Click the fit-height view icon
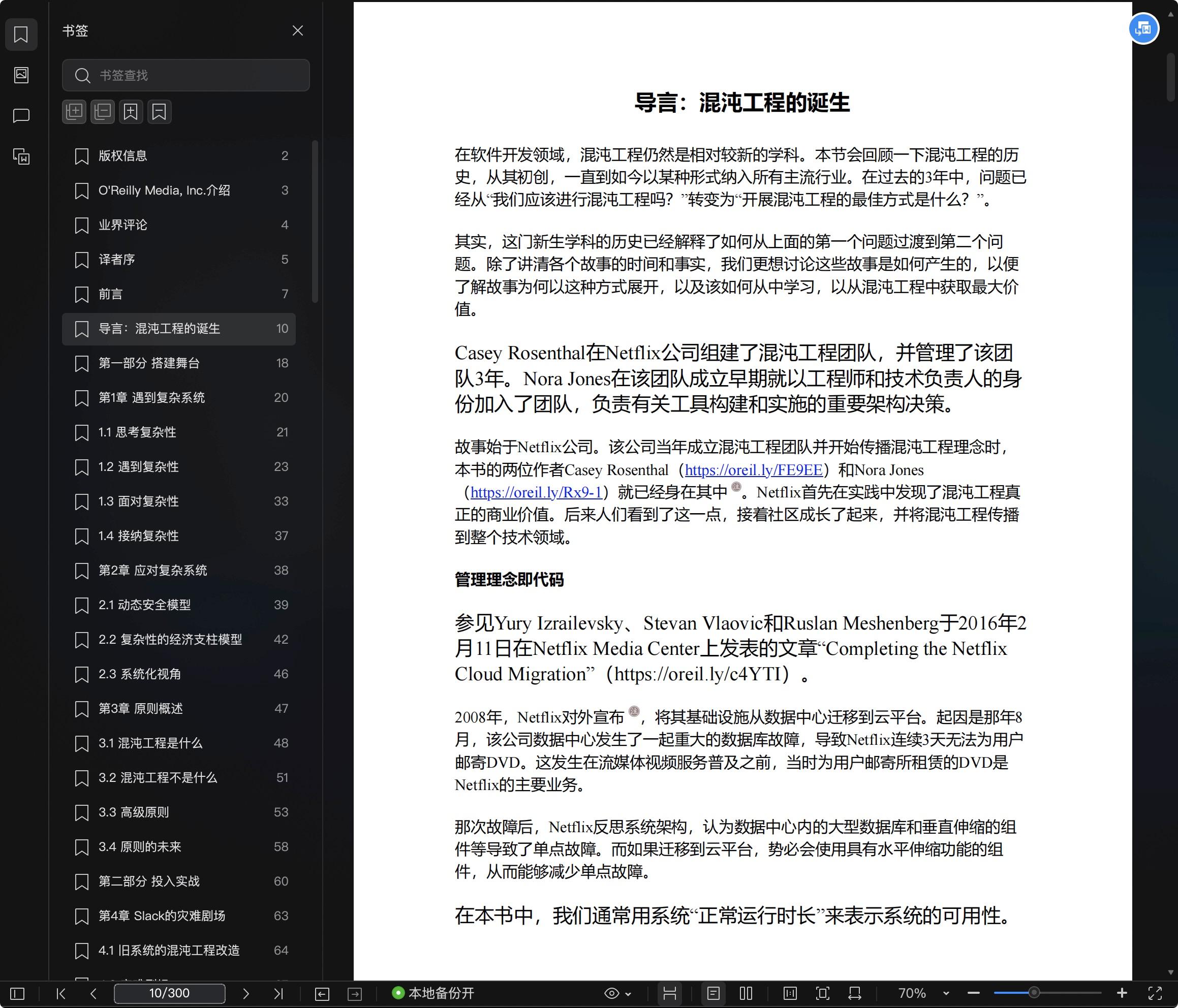The height and width of the screenshot is (1008, 1178). click(790, 993)
